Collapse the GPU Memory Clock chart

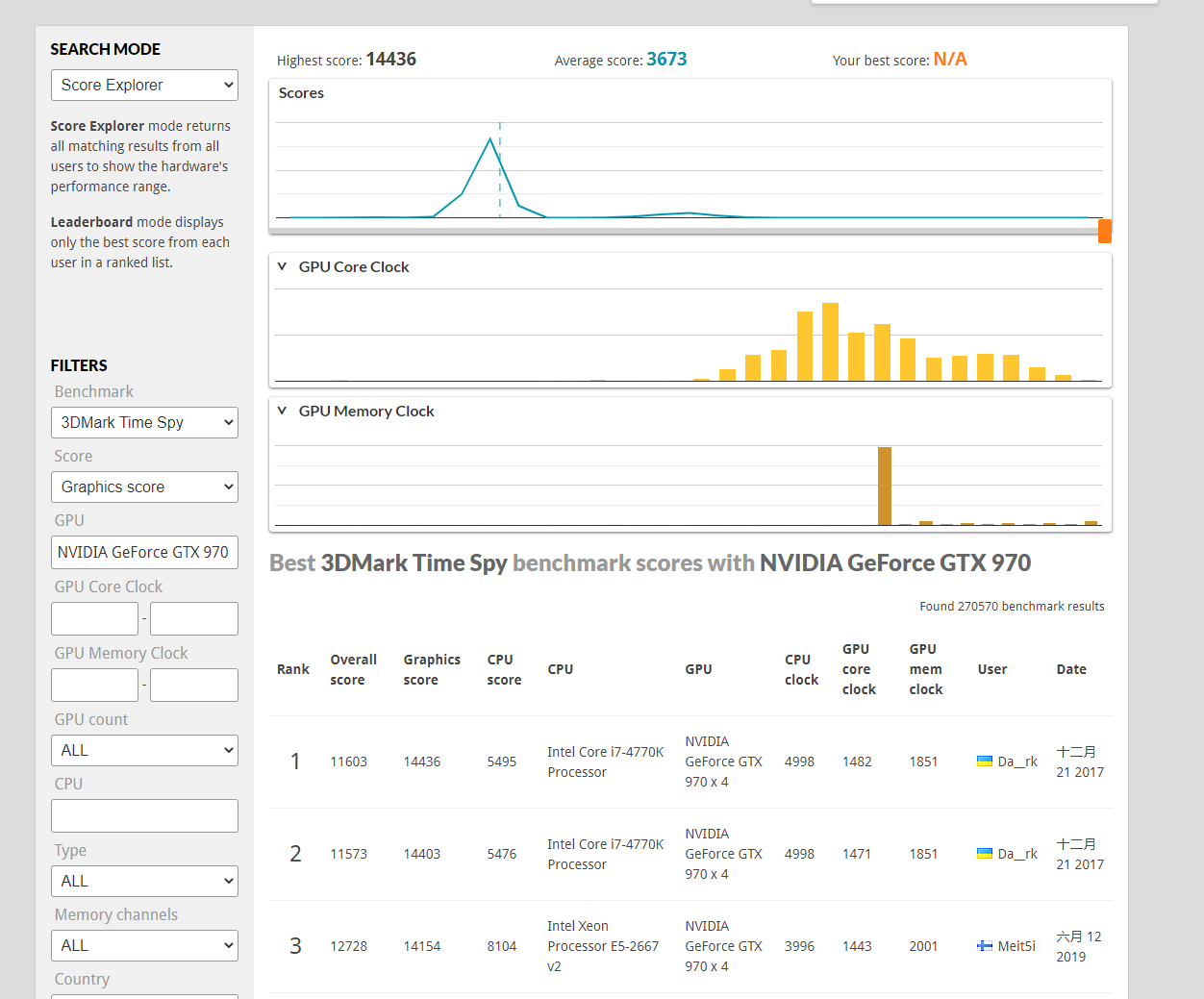click(282, 411)
